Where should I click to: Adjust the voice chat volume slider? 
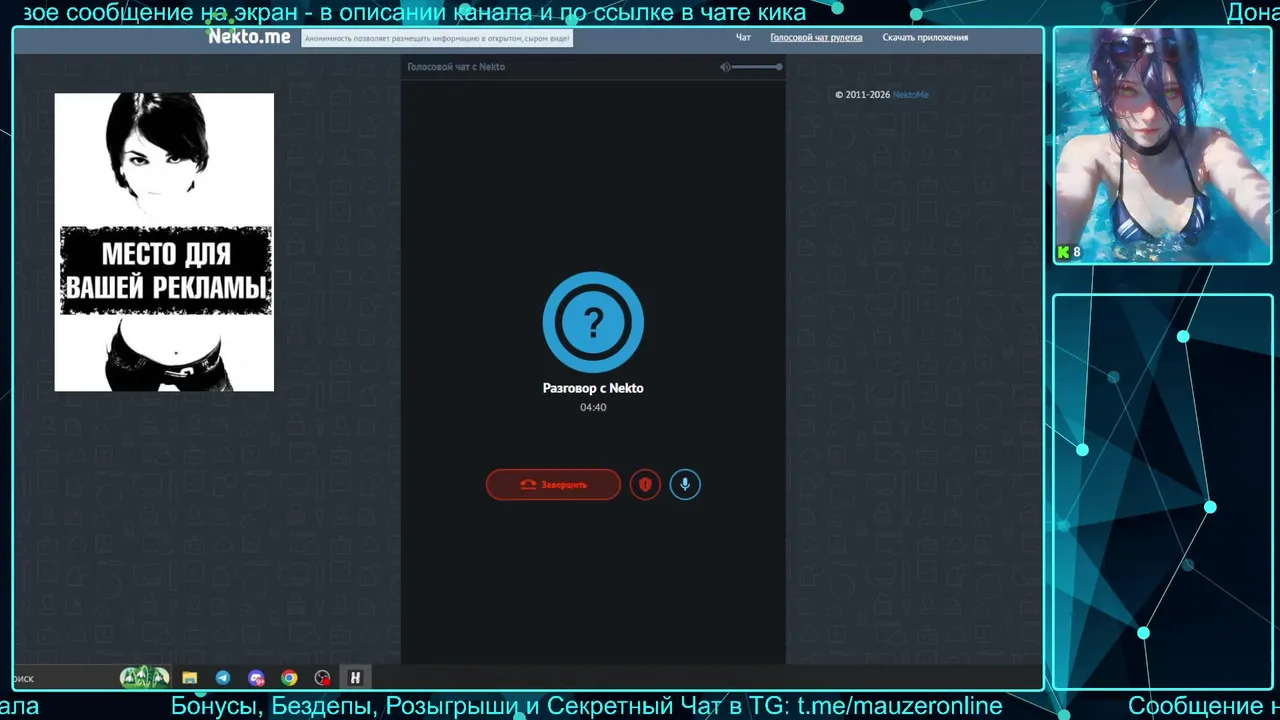(x=758, y=67)
